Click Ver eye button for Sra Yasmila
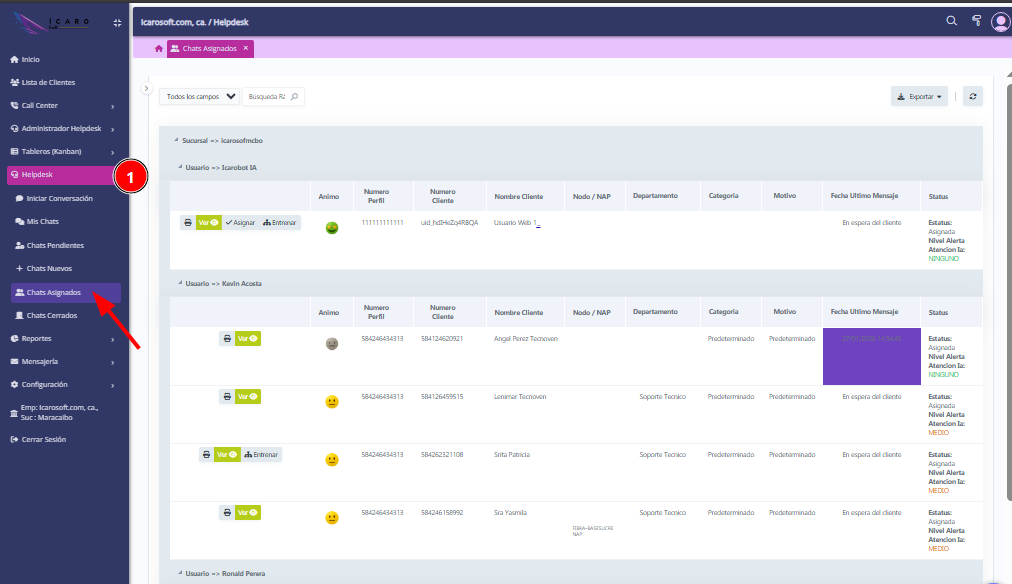 pos(248,513)
